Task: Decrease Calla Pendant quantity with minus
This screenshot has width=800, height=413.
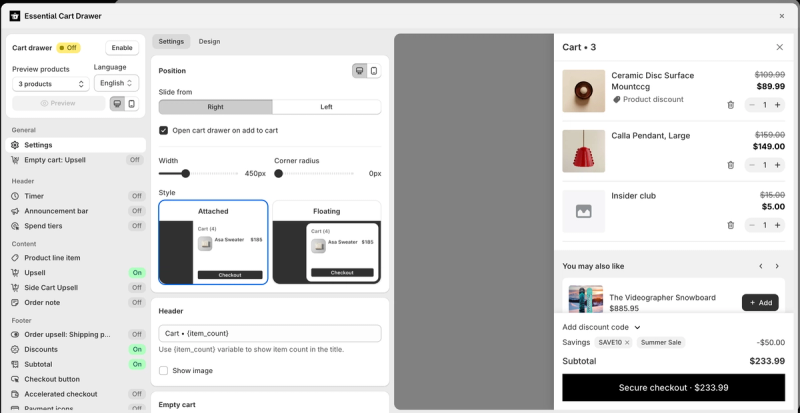Action: 752,165
